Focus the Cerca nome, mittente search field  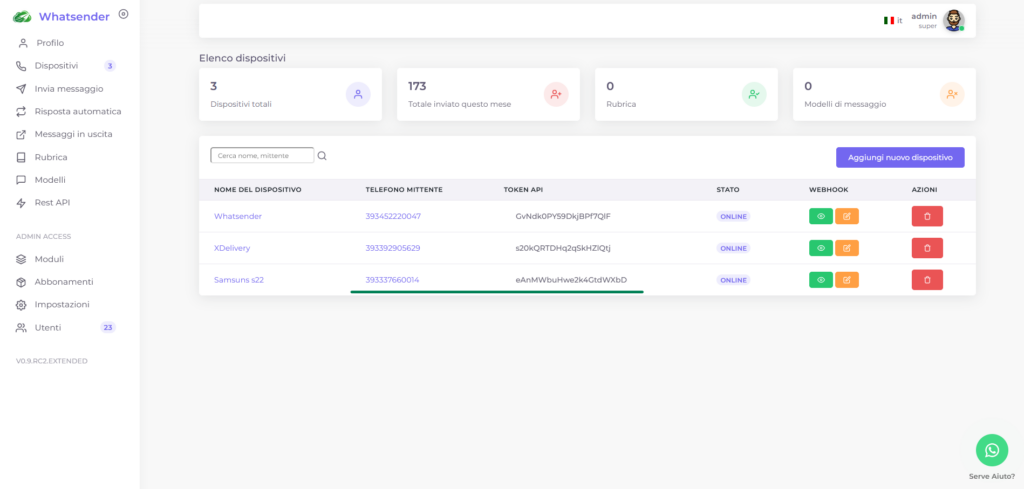pyautogui.click(x=262, y=155)
